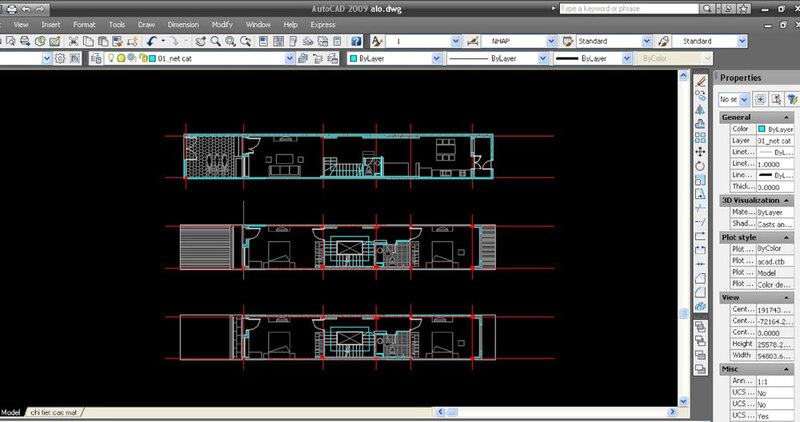Open the Format menu
Image resolution: width=800 pixels, height=422 pixels.
point(84,24)
